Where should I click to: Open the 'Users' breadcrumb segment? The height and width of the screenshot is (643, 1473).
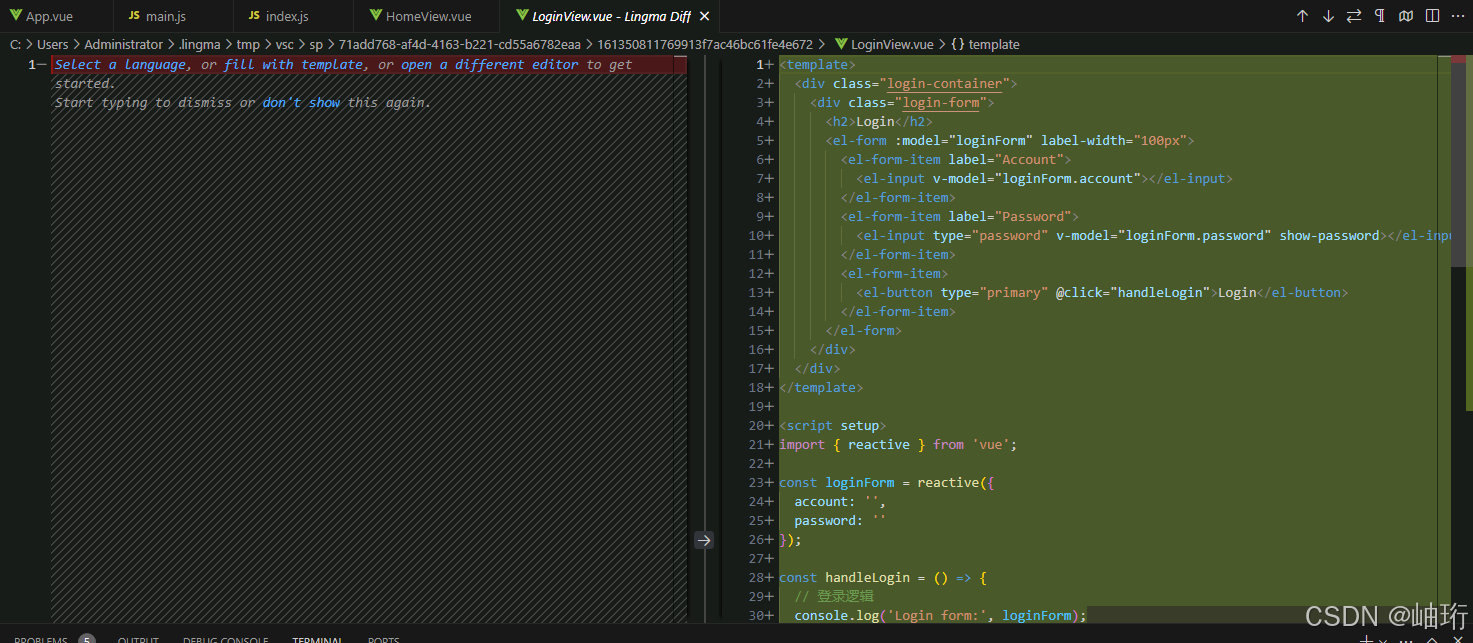[x=53, y=44]
